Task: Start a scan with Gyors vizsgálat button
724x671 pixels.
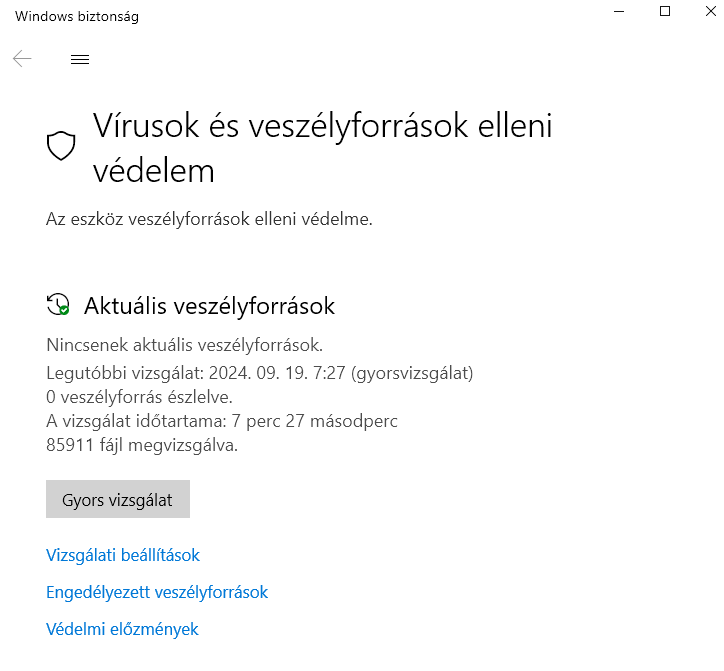Action: [118, 500]
